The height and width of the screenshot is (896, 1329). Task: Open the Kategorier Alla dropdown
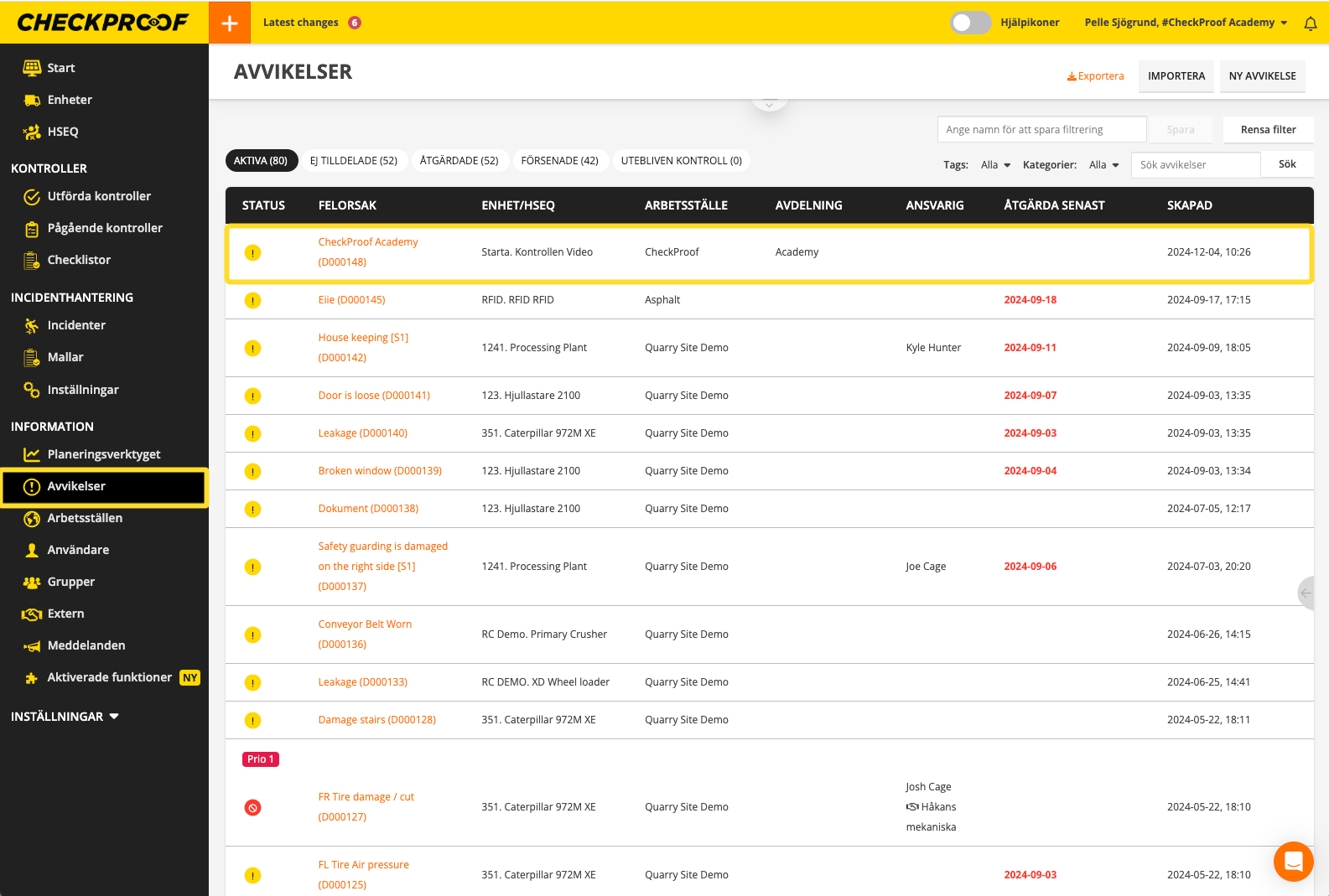1103,165
